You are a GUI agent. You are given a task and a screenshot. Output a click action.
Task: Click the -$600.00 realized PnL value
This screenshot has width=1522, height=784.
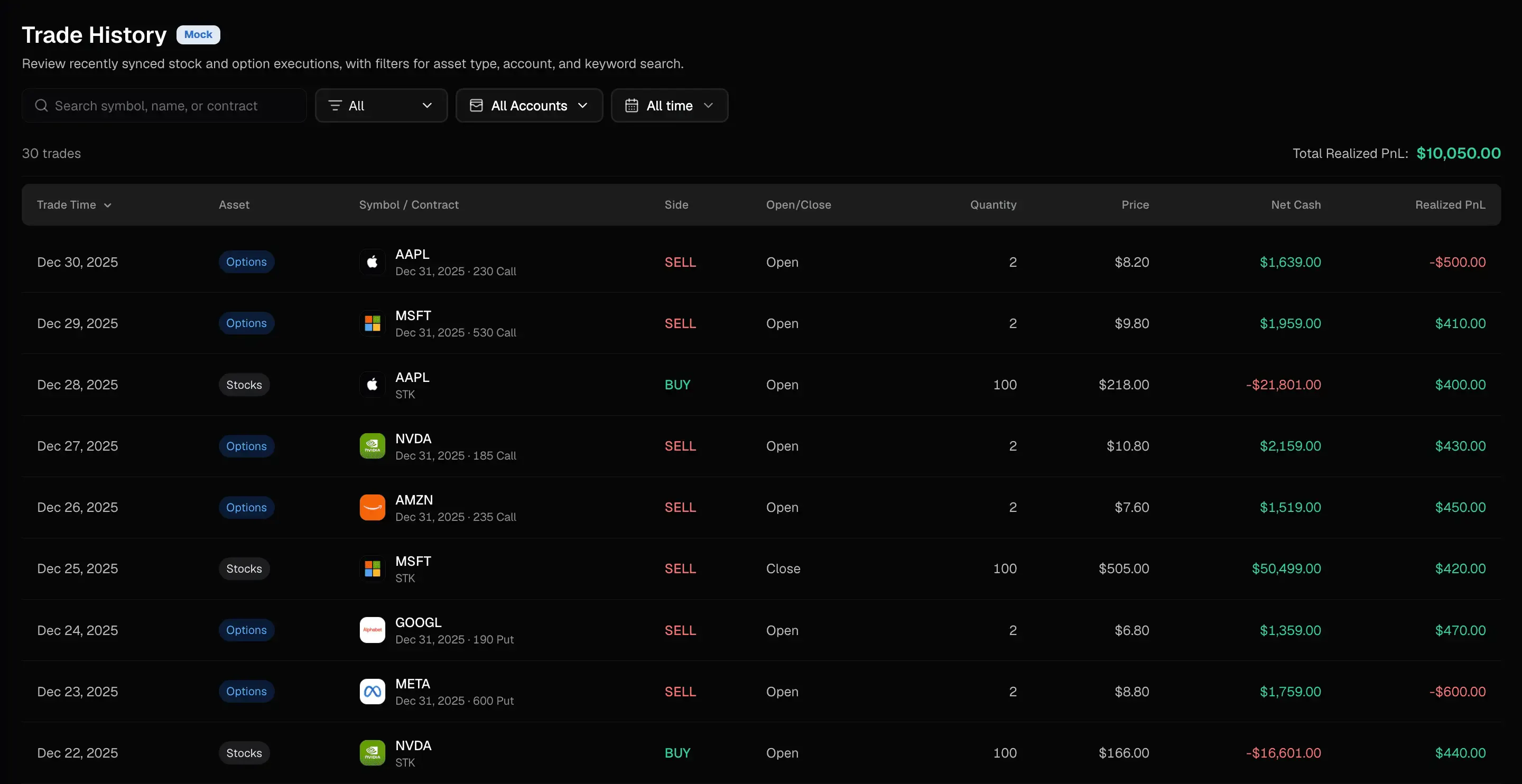click(x=1457, y=691)
